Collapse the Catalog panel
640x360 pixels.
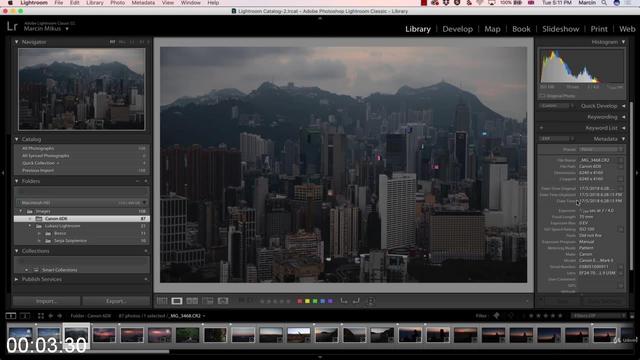tap(16, 139)
